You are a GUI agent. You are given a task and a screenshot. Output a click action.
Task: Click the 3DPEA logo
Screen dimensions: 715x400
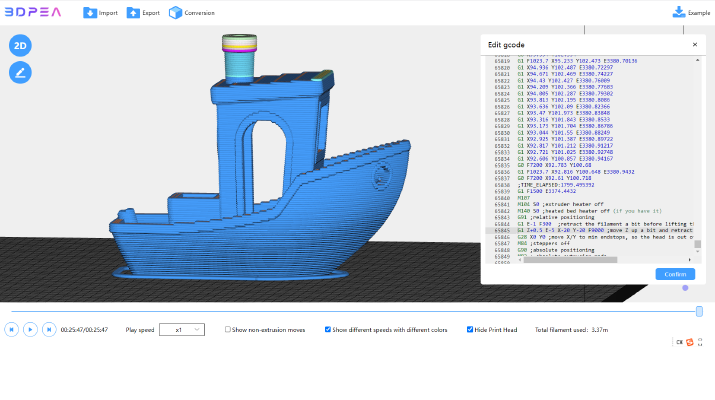tap(33, 12)
